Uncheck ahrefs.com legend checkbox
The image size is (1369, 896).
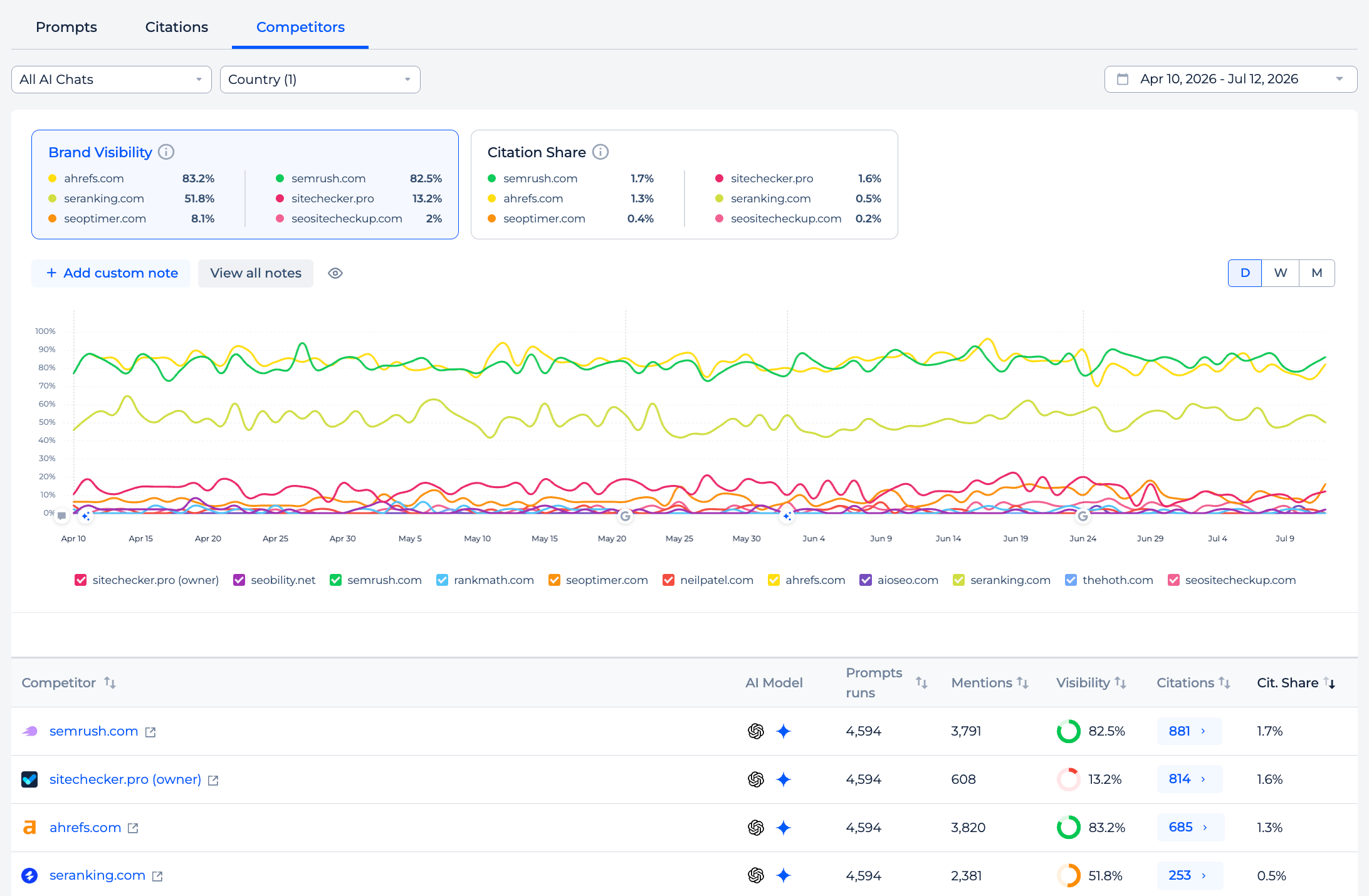[x=774, y=580]
